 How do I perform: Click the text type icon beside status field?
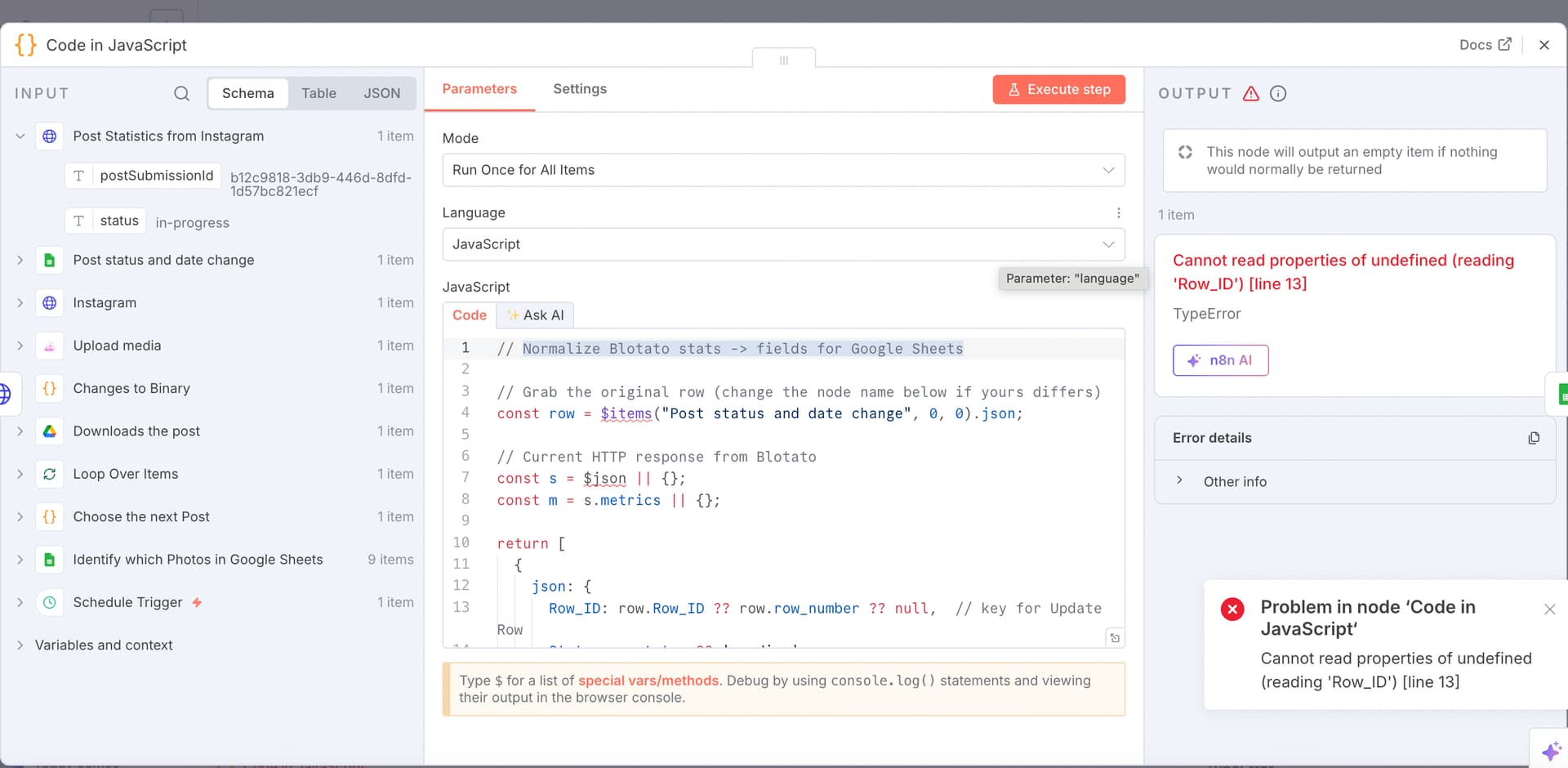pyautogui.click(x=78, y=221)
